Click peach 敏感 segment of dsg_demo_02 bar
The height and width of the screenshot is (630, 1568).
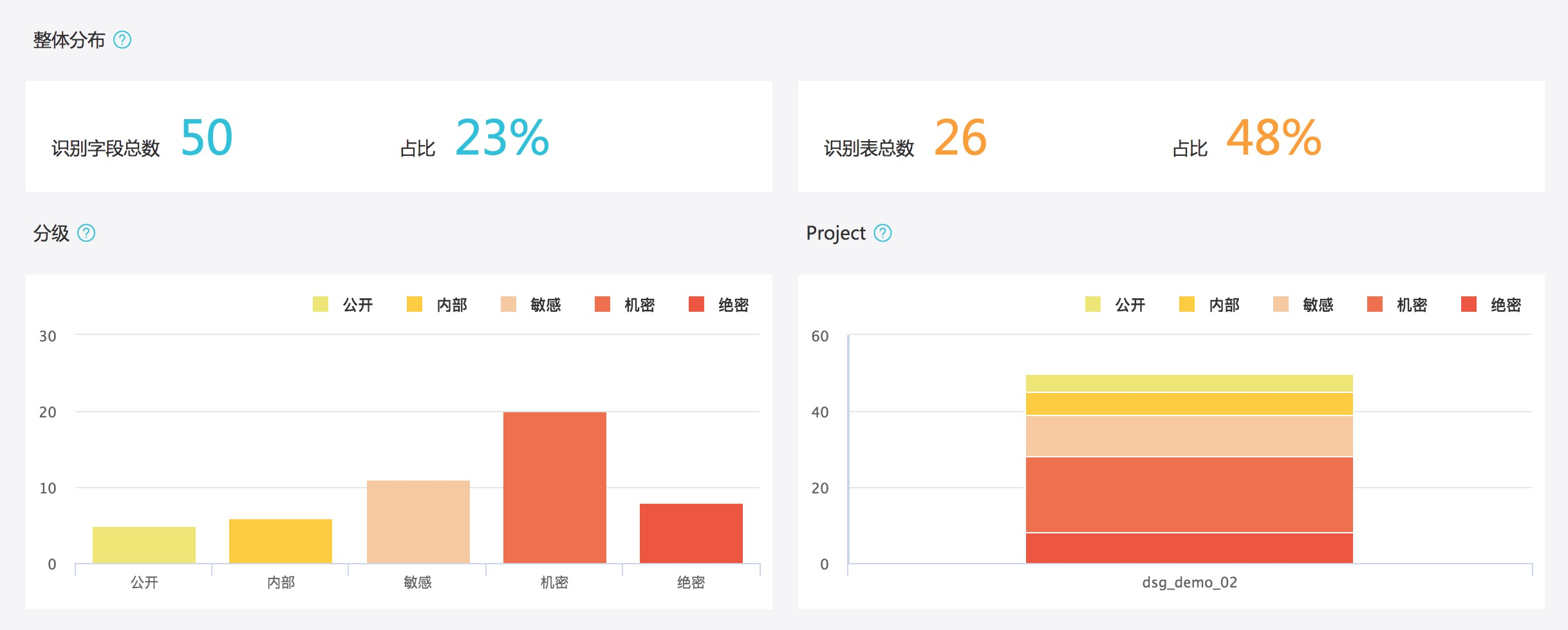coord(1190,436)
